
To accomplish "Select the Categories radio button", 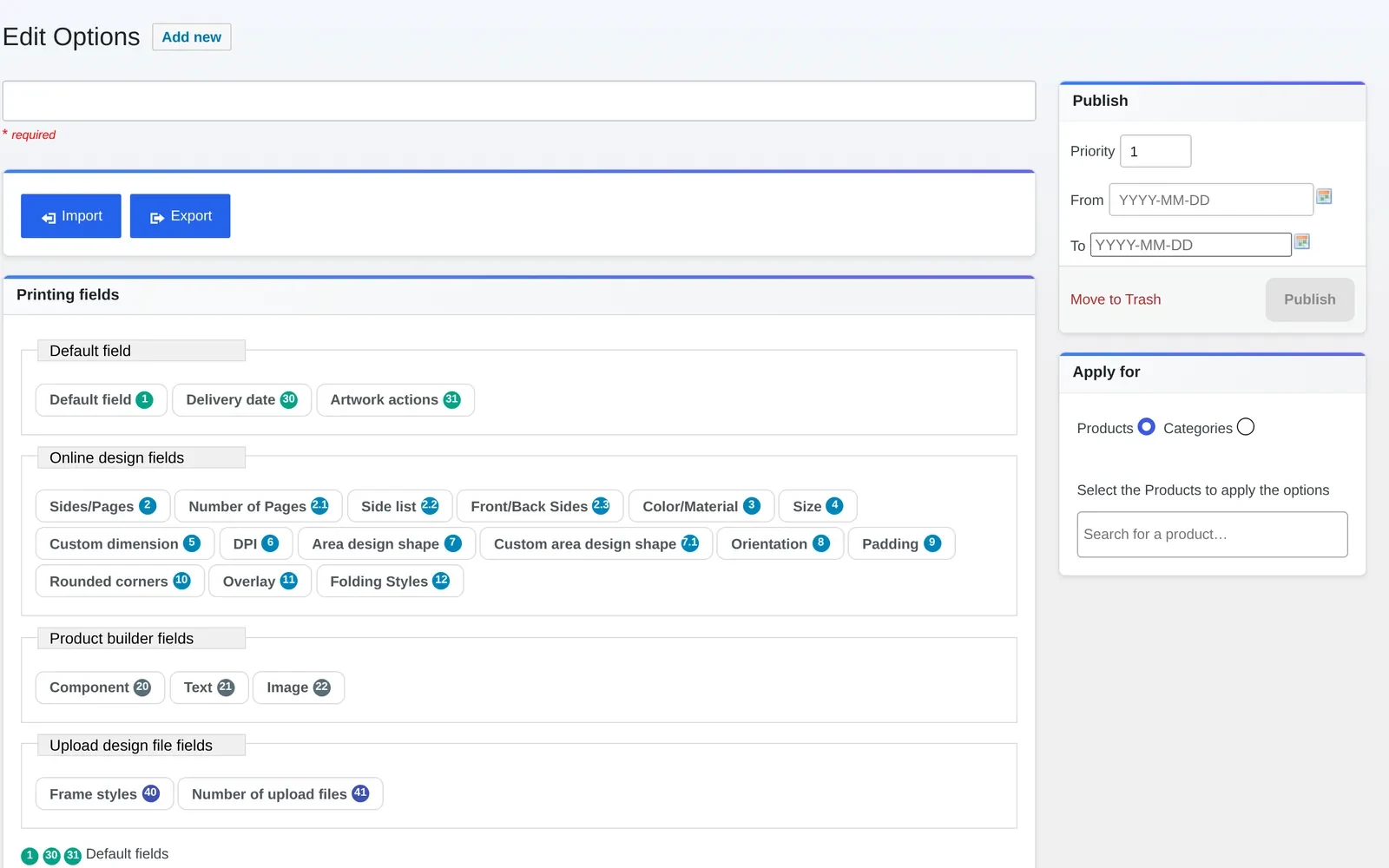I will pyautogui.click(x=1246, y=427).
